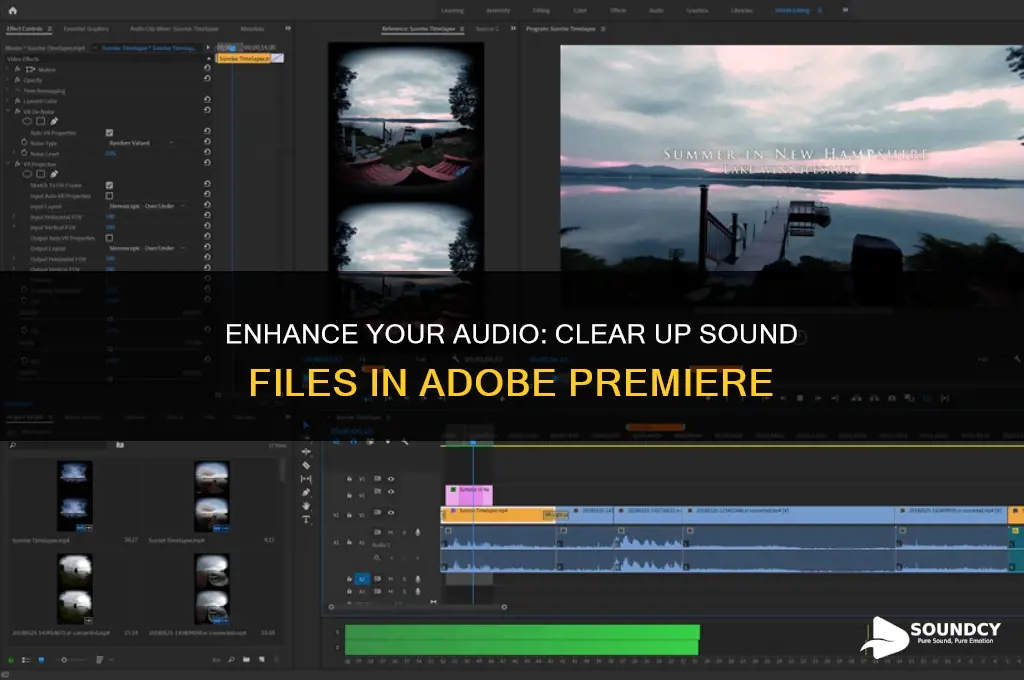Toggle voice-over record on A1 track
This screenshot has width=1024, height=680.
418,532
